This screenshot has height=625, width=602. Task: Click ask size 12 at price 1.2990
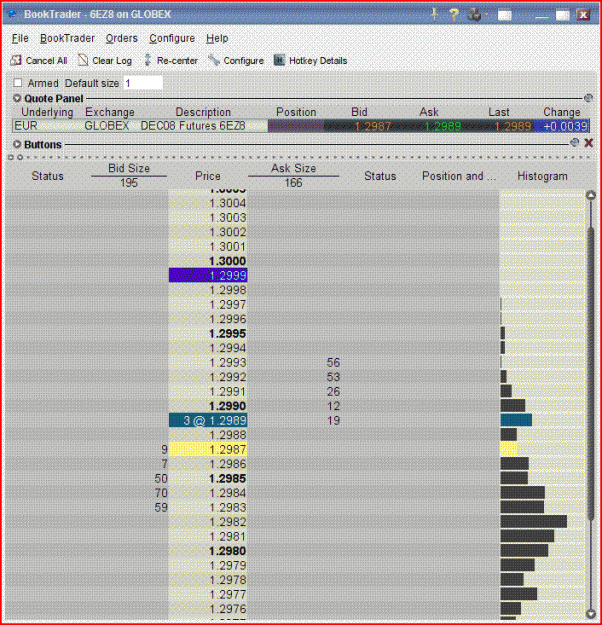coord(333,406)
